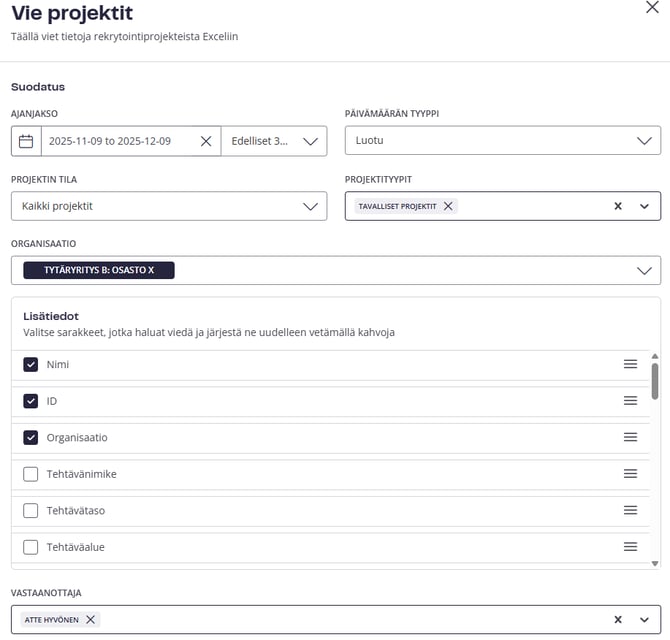The width and height of the screenshot is (670, 640).
Task: Open the Projektin tila dropdown
Action: (168, 206)
